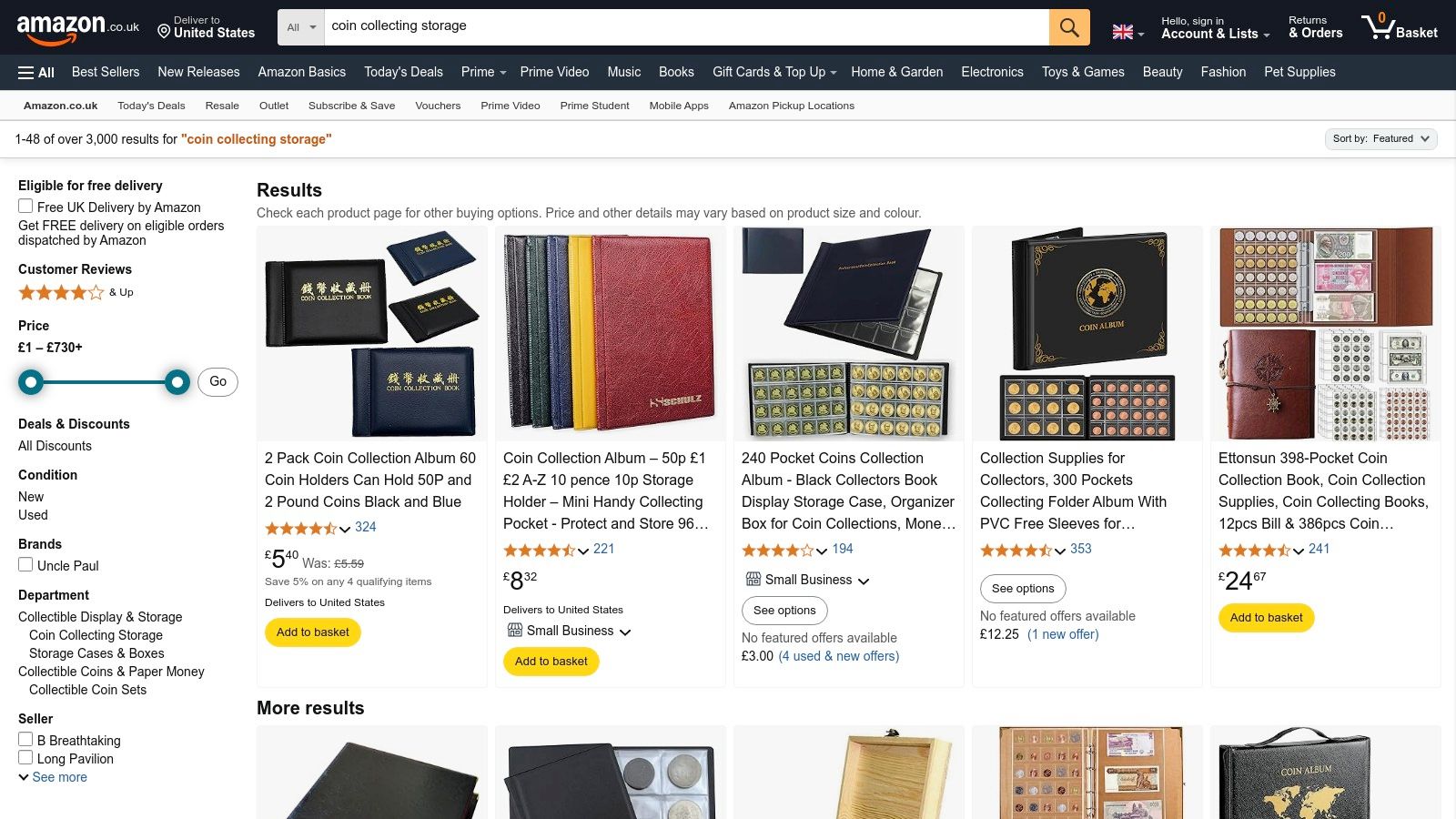Tick the Uncle Paul brand checkbox
Image resolution: width=1456 pixels, height=819 pixels.
[25, 565]
